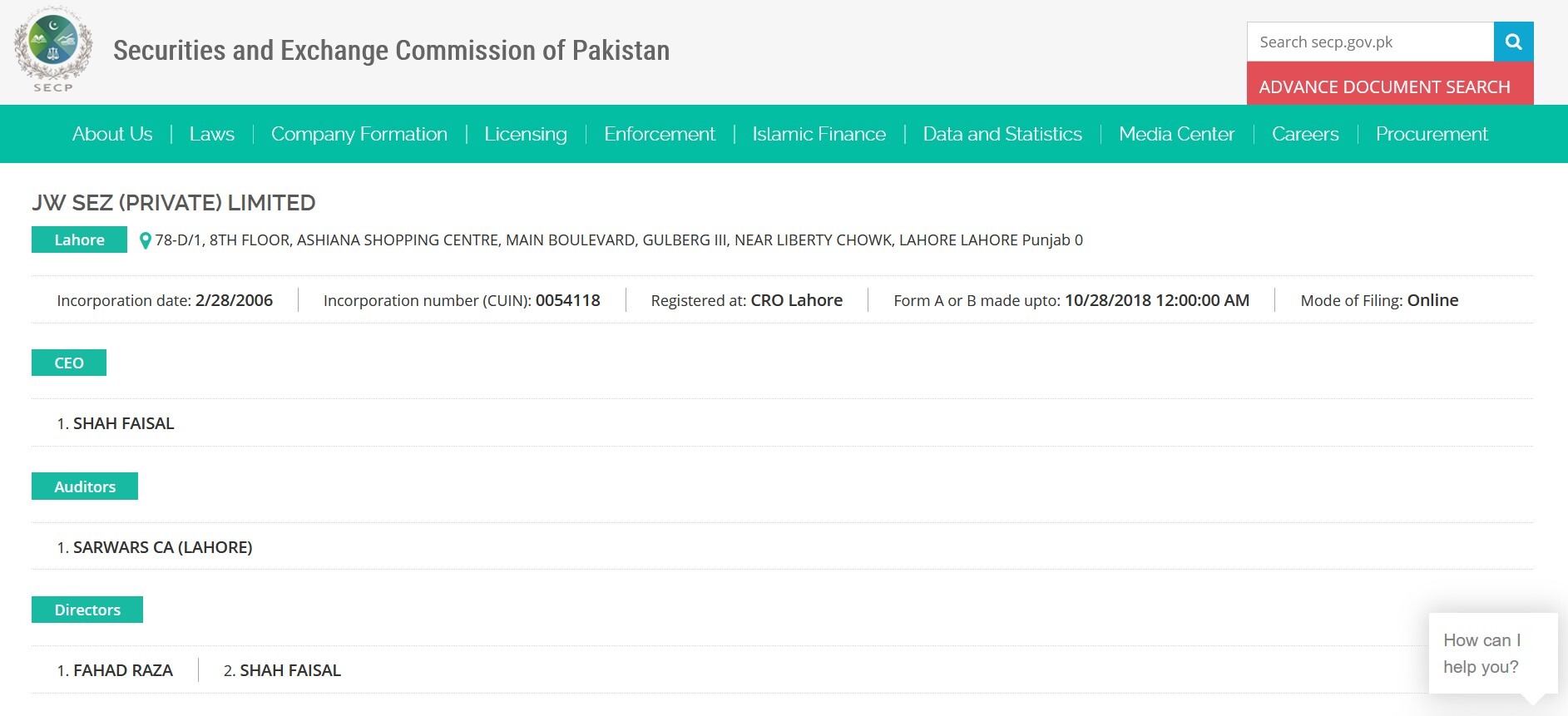Open the Enforcement menu
The height and width of the screenshot is (716, 1568).
660,134
